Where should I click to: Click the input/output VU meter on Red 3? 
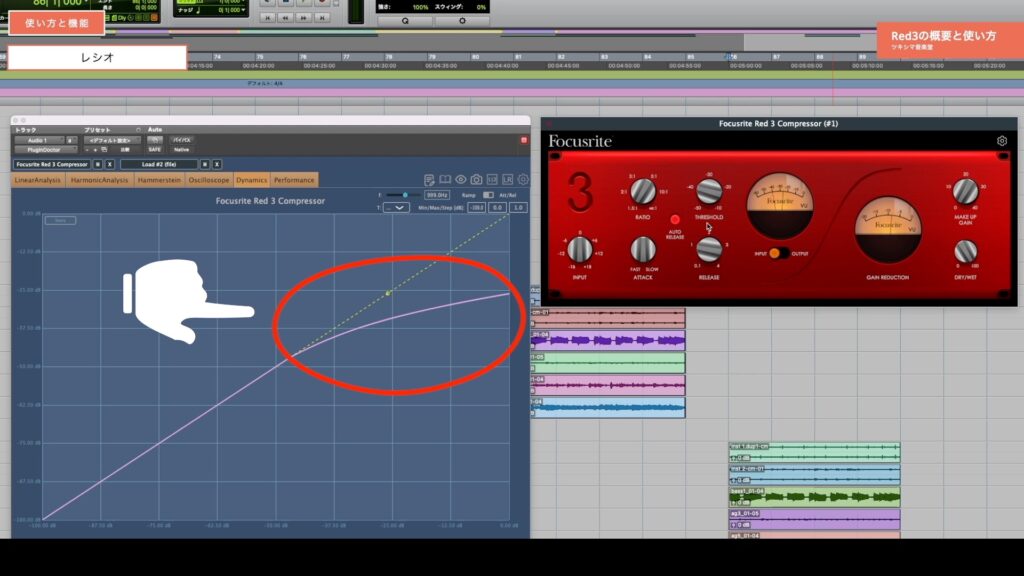coord(780,206)
